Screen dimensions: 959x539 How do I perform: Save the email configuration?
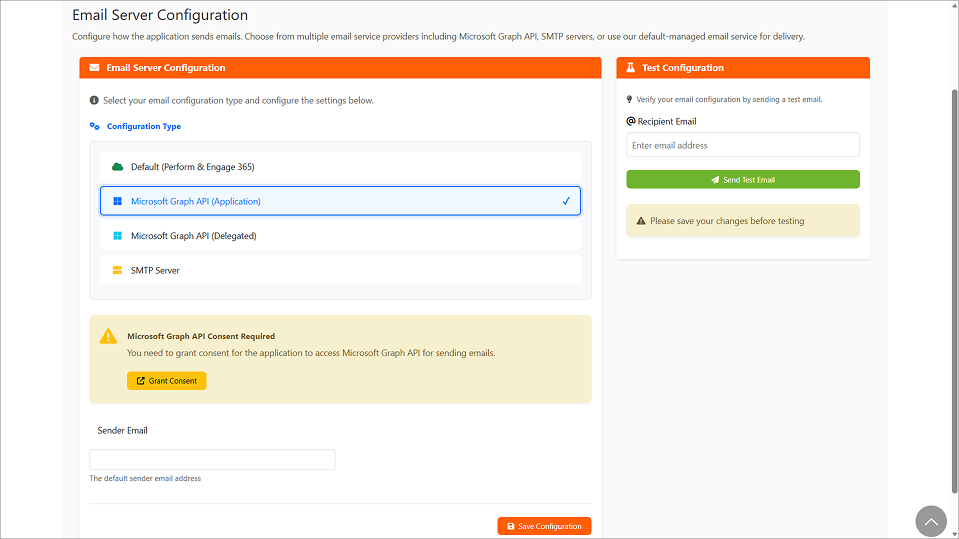tap(544, 526)
